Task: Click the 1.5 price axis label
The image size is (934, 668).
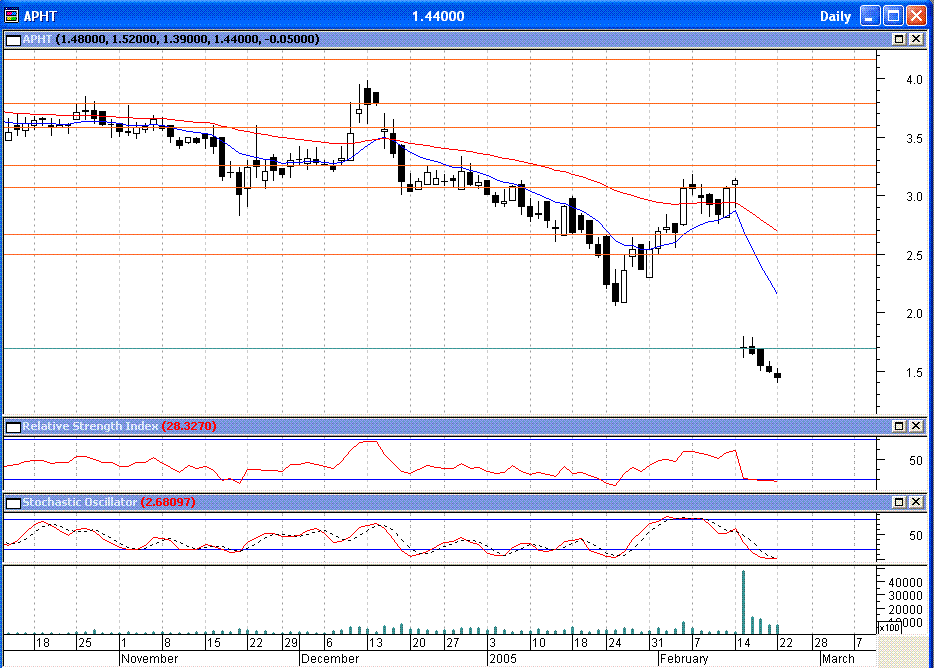Action: (914, 373)
